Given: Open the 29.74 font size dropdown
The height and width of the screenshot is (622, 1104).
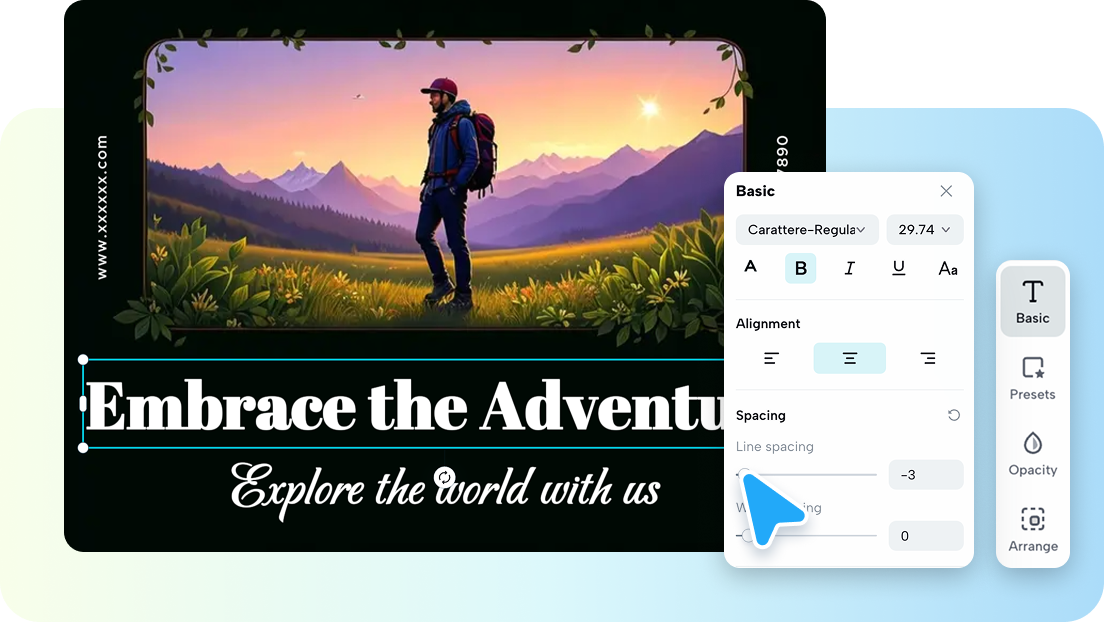Looking at the screenshot, I should 925,230.
